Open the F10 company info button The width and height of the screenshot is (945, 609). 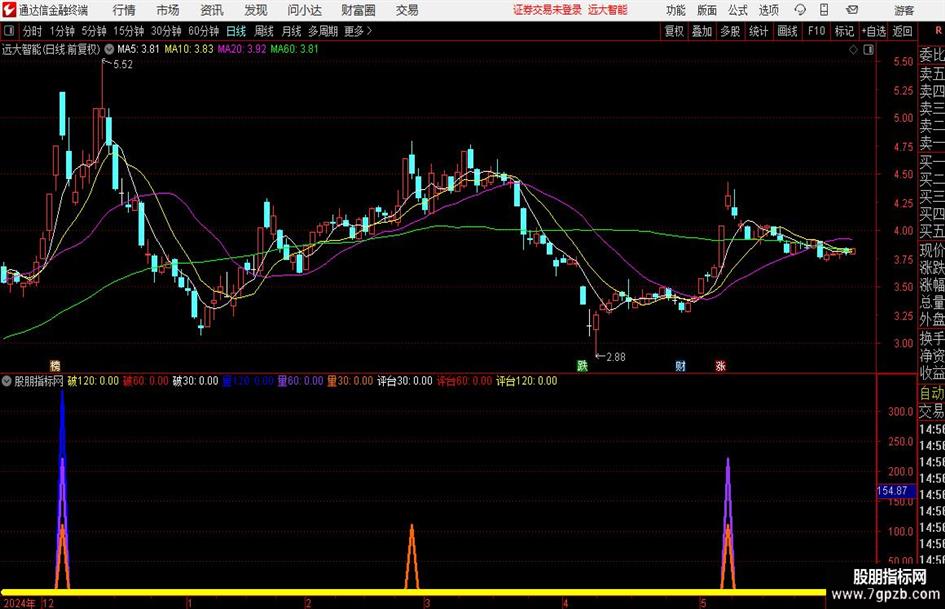[x=816, y=31]
